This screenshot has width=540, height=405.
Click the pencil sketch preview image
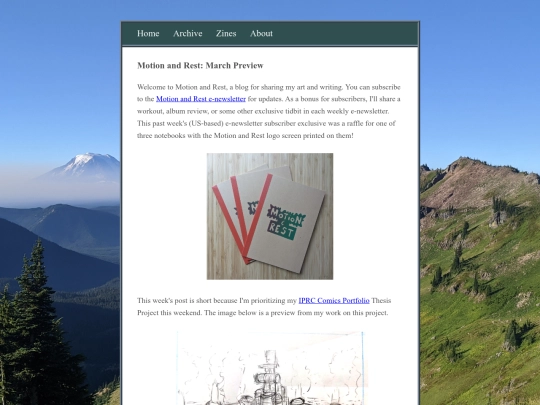[x=270, y=368]
